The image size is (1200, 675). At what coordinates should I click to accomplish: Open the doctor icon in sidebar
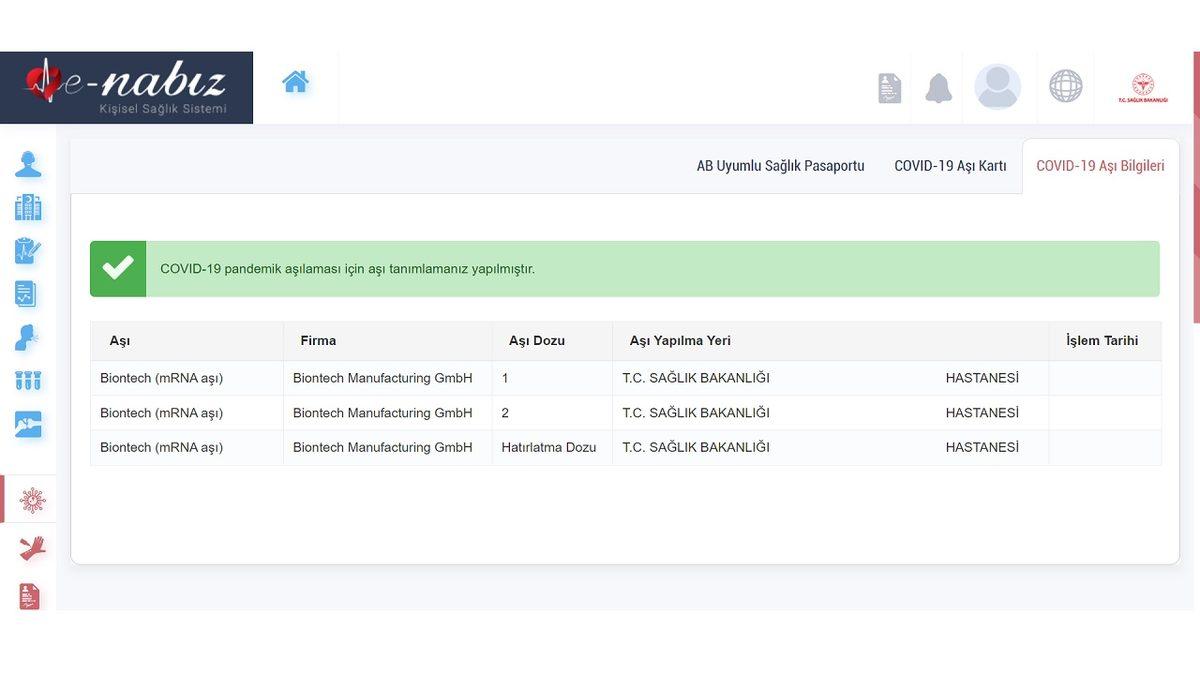tap(28, 164)
